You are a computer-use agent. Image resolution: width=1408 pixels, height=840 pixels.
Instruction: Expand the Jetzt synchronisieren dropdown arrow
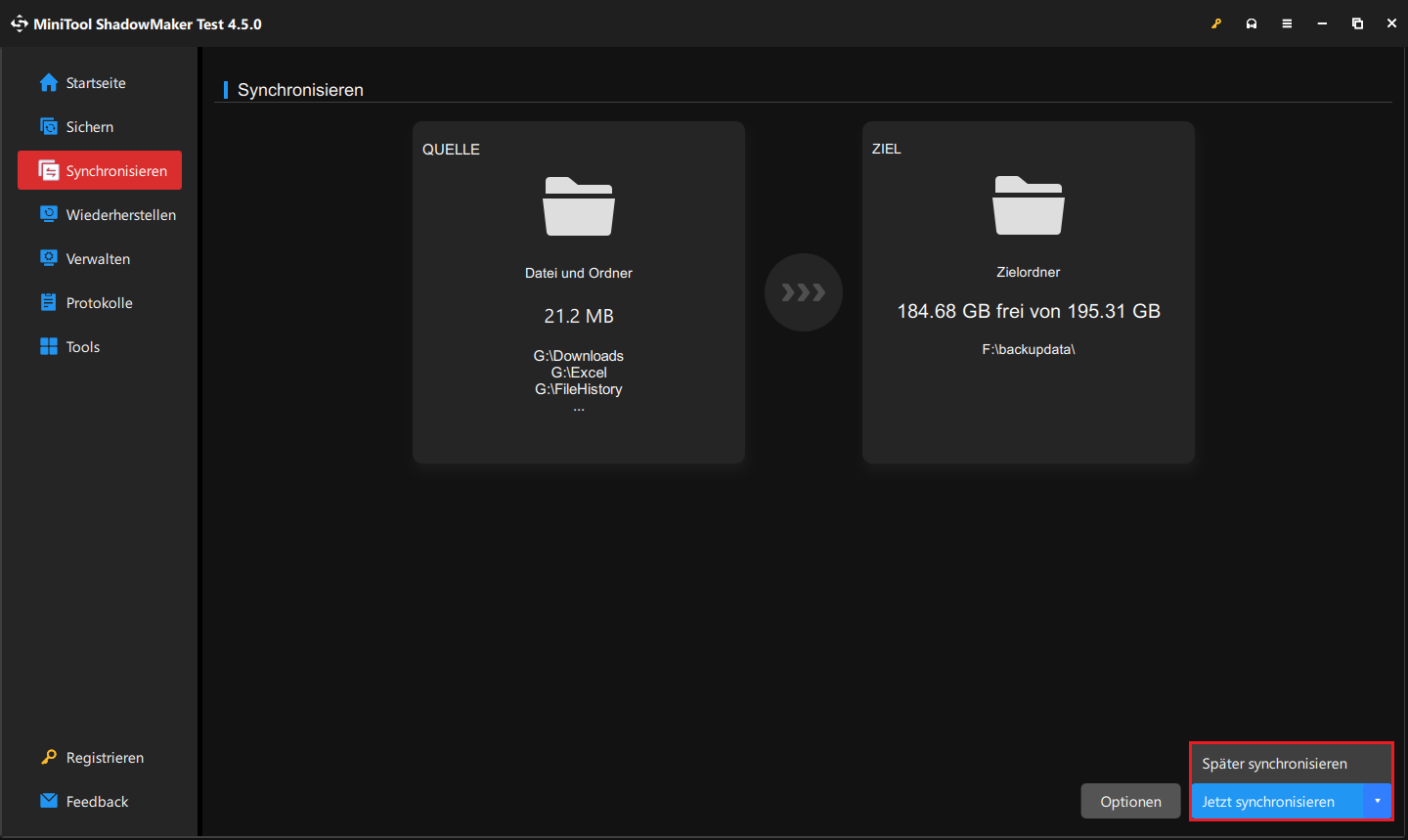click(x=1377, y=801)
